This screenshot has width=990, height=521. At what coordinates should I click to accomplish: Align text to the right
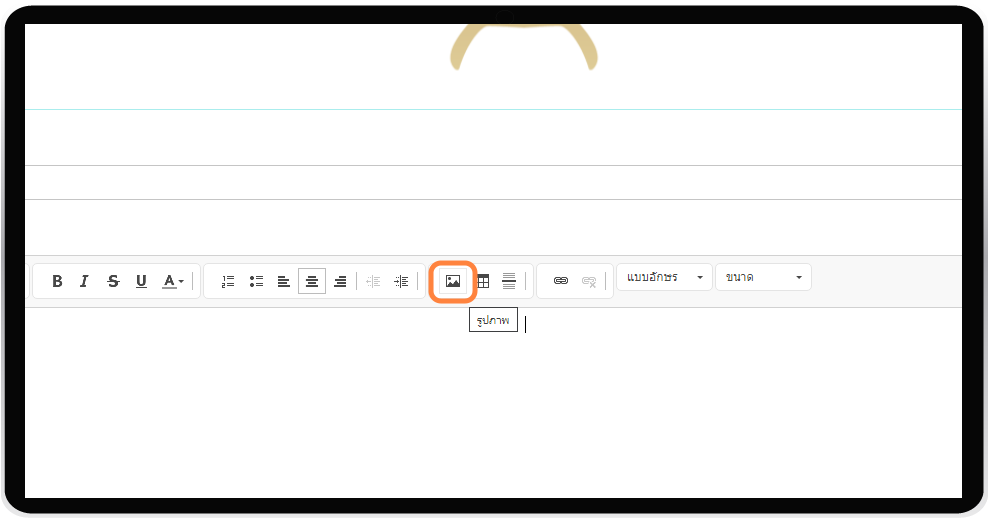coord(340,281)
